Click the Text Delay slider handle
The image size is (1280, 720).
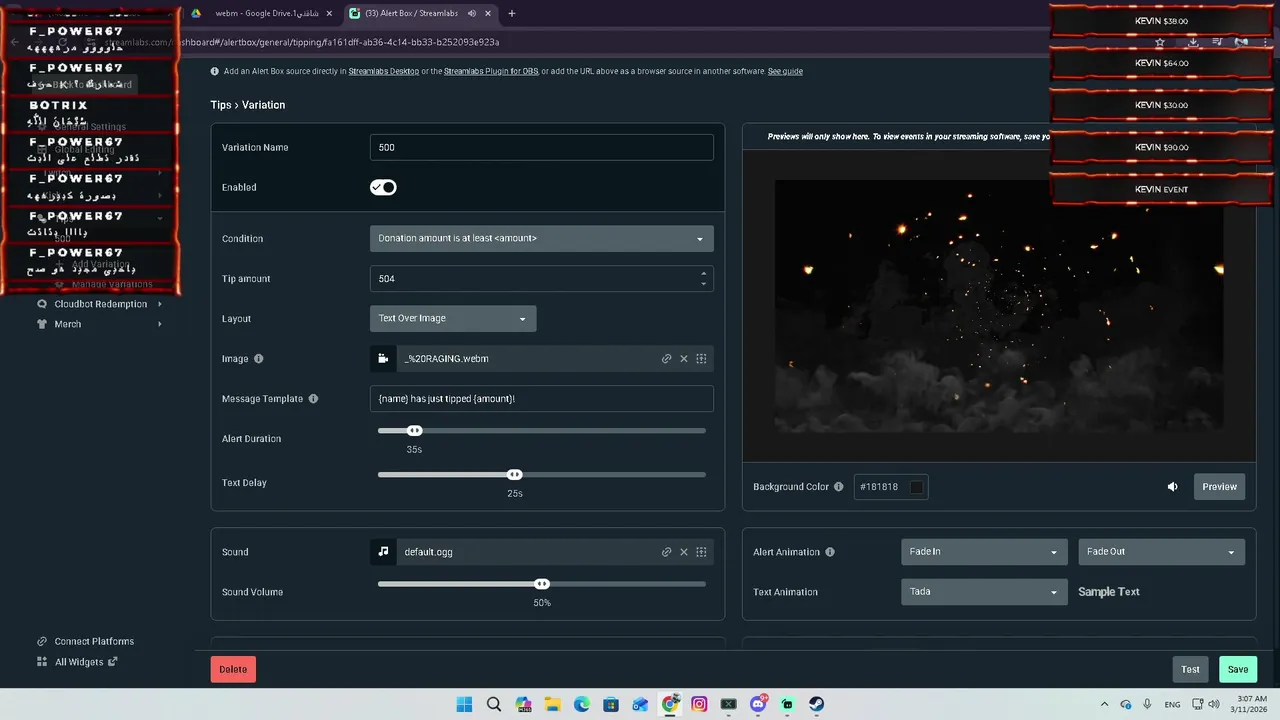pos(514,475)
